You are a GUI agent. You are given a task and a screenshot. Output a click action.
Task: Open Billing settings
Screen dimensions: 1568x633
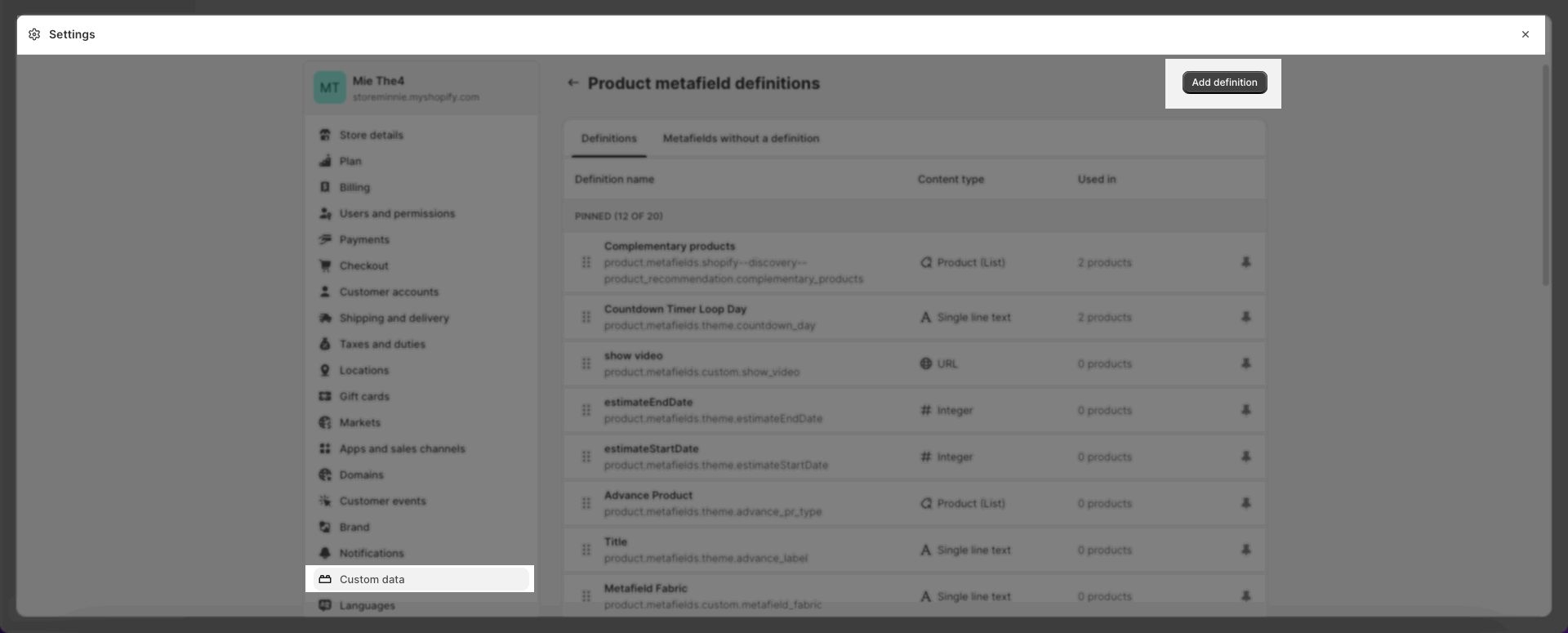pos(421,187)
